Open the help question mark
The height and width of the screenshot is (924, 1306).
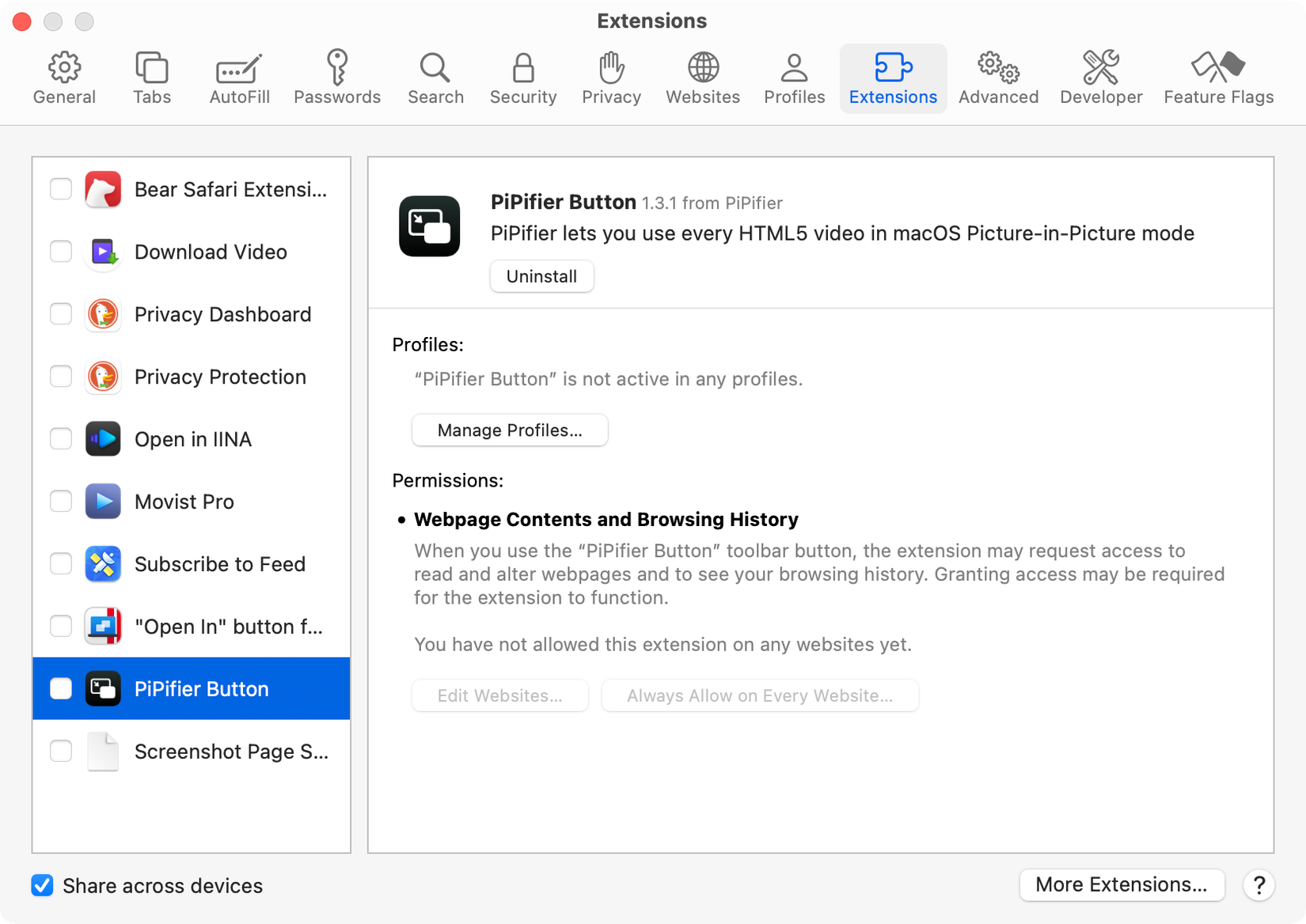tap(1259, 885)
